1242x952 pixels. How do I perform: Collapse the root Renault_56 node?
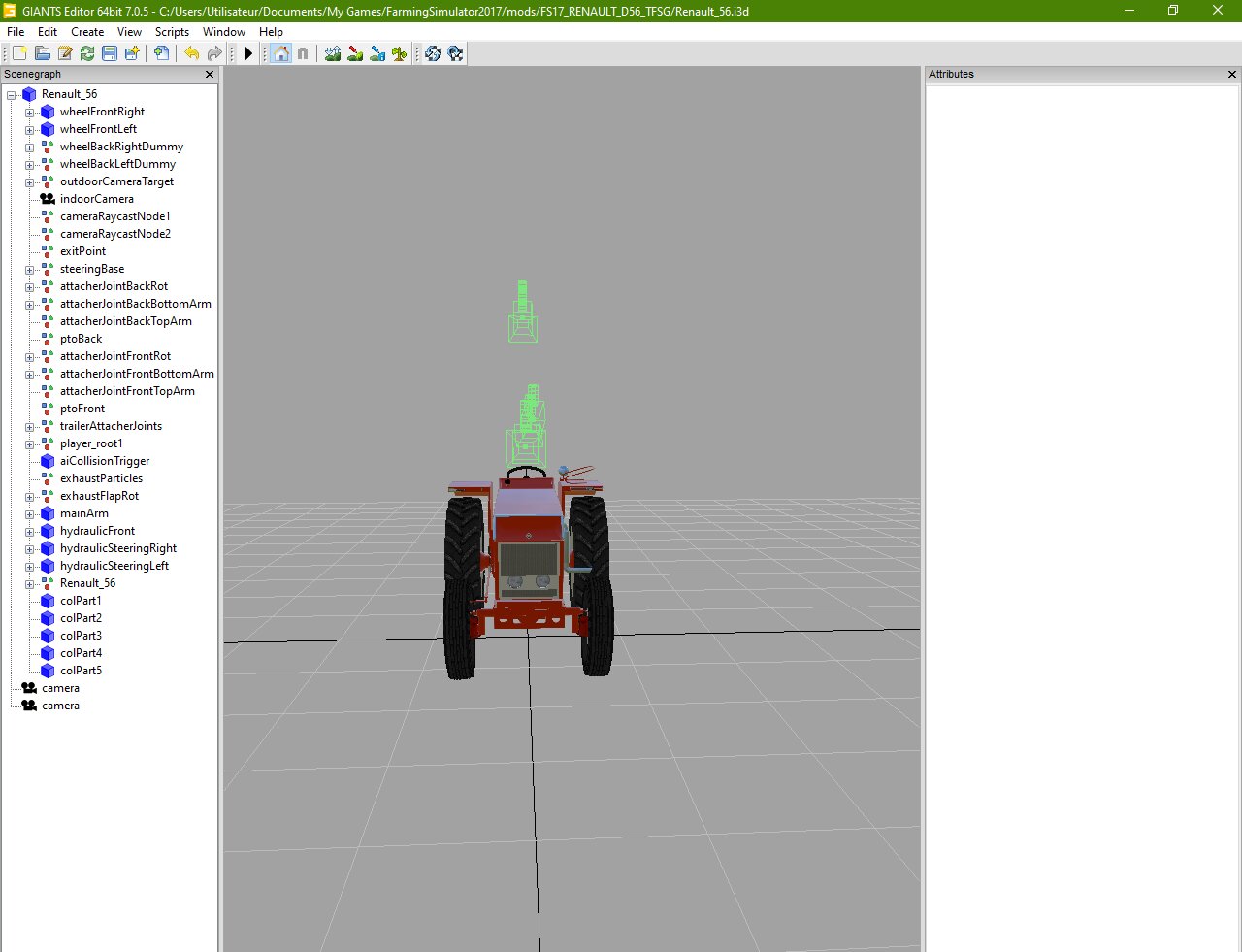click(x=12, y=95)
